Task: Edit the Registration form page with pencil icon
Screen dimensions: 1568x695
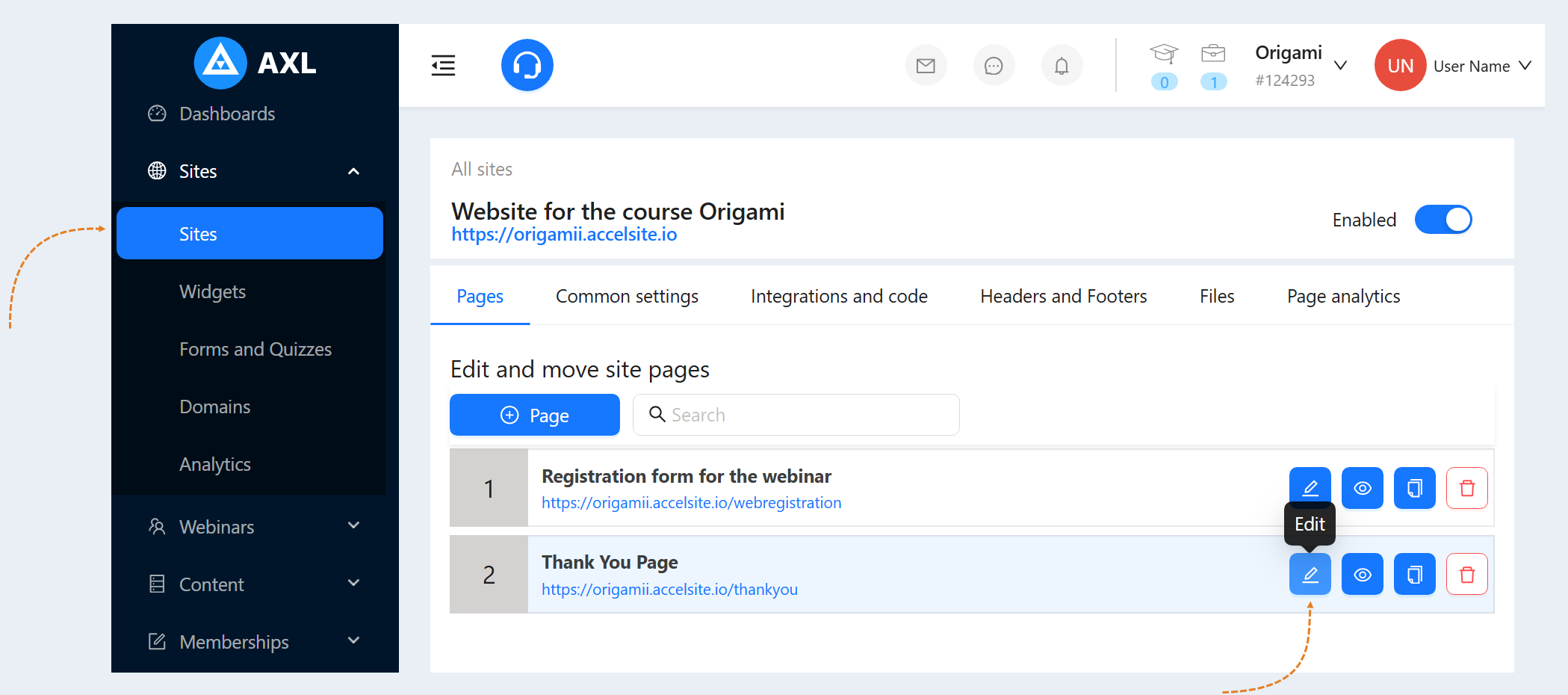Action: (1310, 488)
